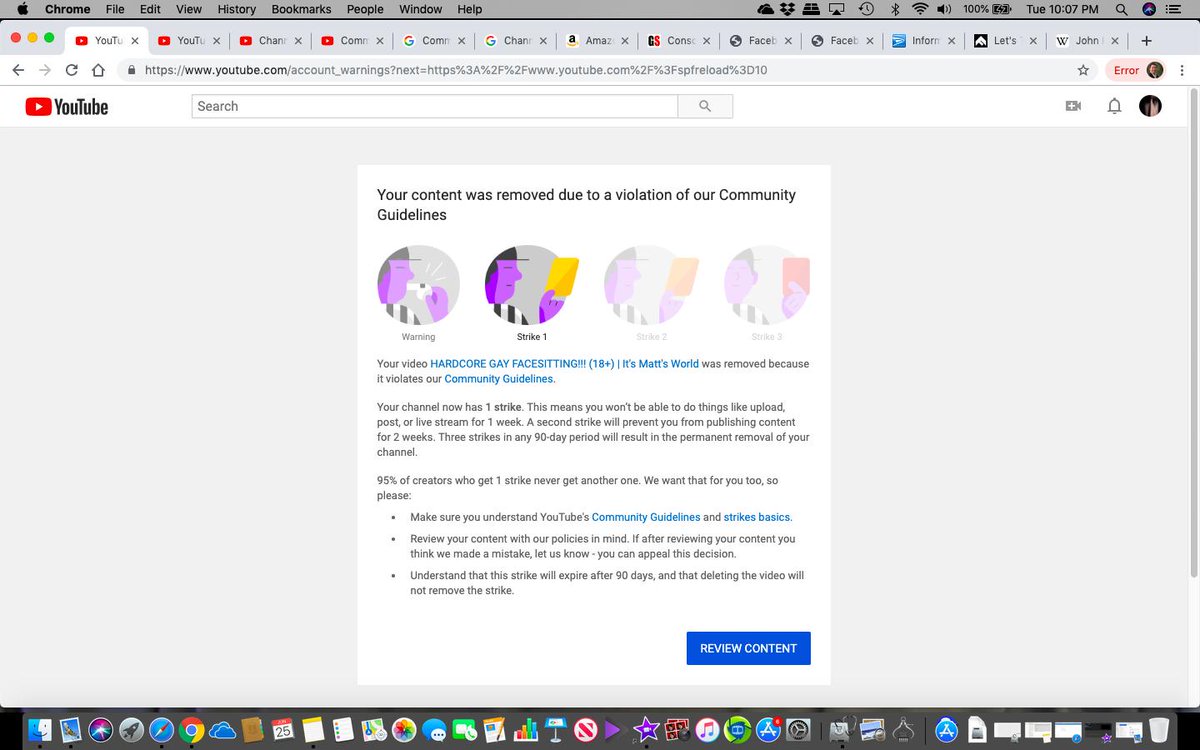
Task: Open the File menu
Action: pyautogui.click(x=115, y=9)
